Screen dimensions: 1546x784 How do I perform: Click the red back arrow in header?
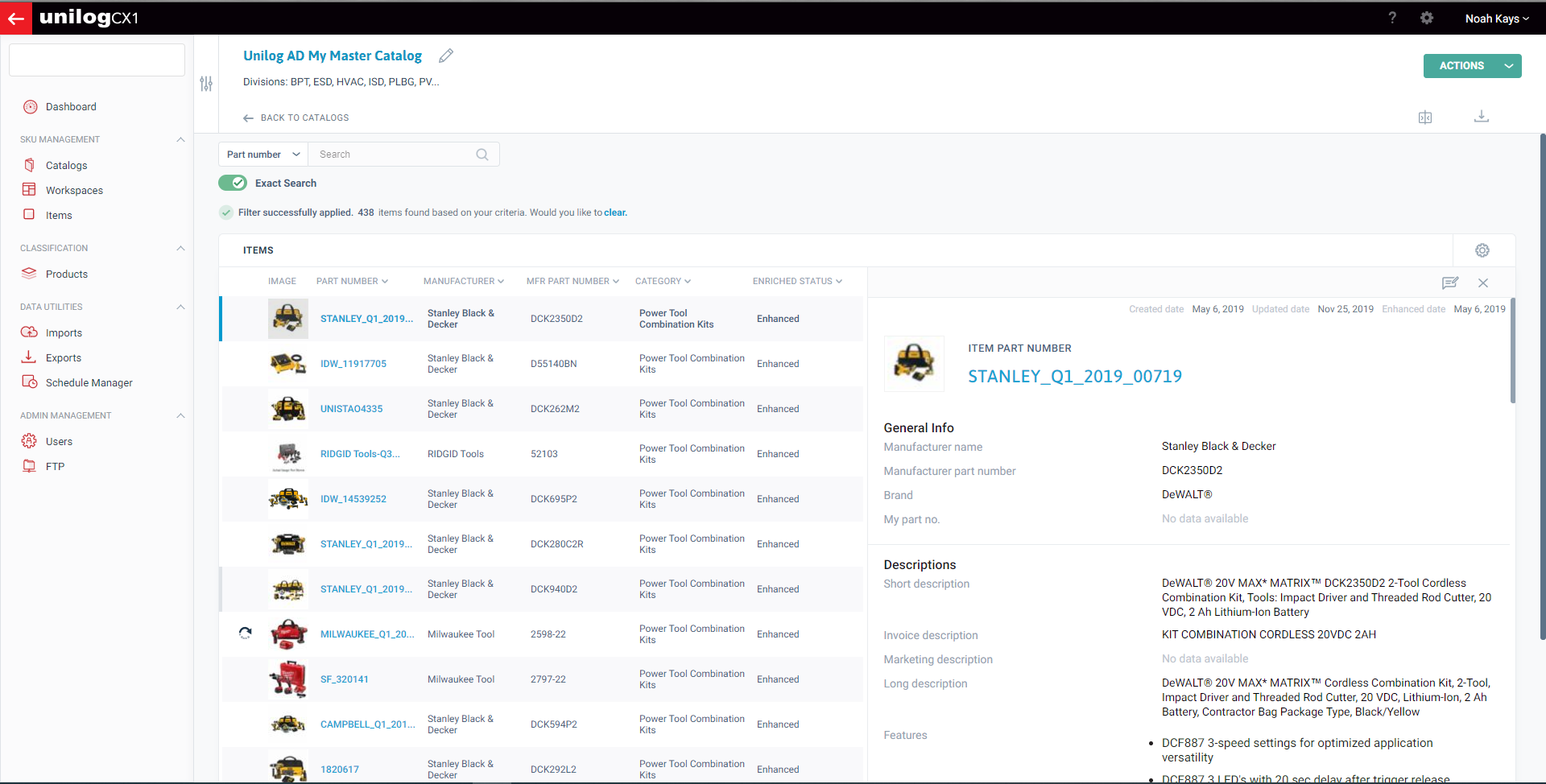pos(16,18)
